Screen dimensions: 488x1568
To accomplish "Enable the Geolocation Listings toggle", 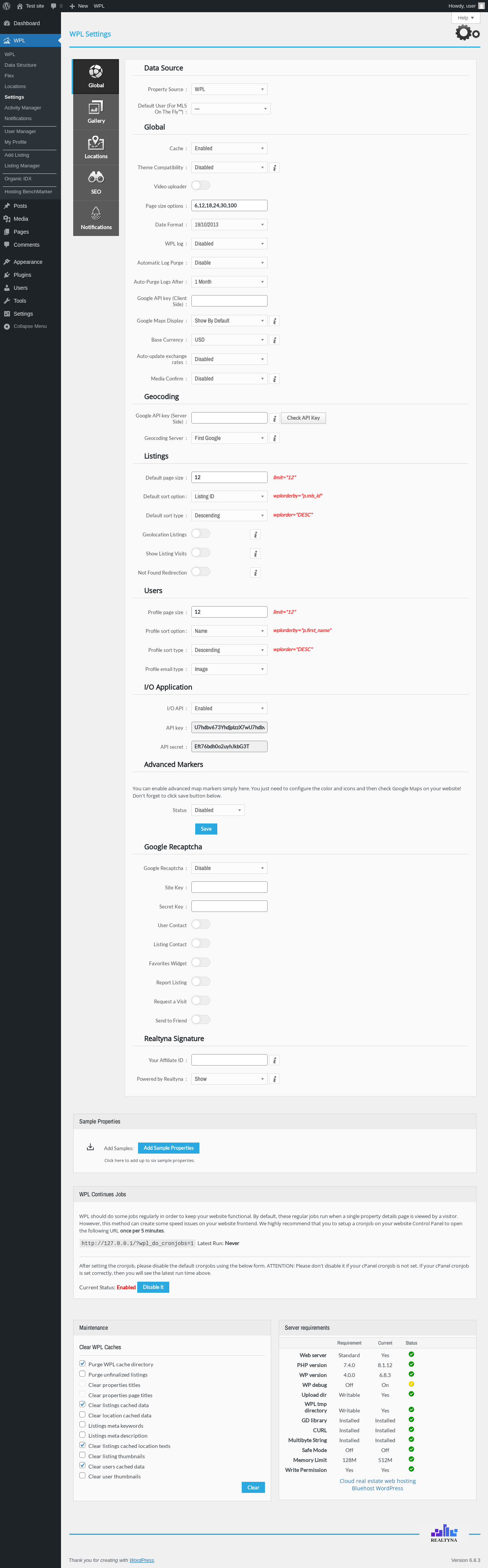I will coord(201,534).
